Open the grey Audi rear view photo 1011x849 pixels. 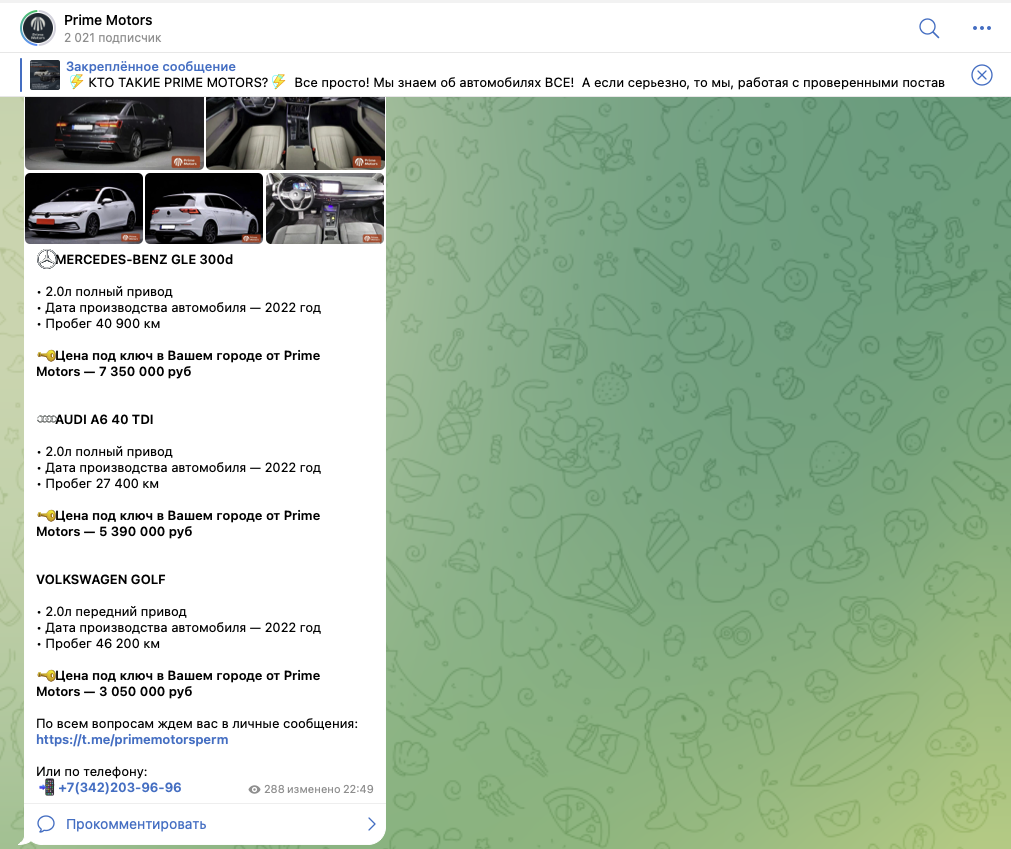pyautogui.click(x=114, y=134)
